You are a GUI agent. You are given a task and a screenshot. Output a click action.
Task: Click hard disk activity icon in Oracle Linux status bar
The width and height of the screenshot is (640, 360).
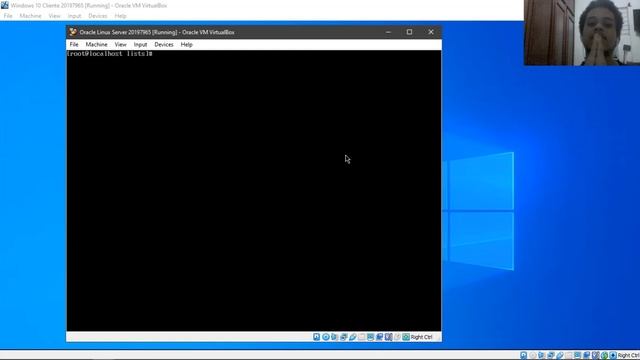(x=316, y=337)
